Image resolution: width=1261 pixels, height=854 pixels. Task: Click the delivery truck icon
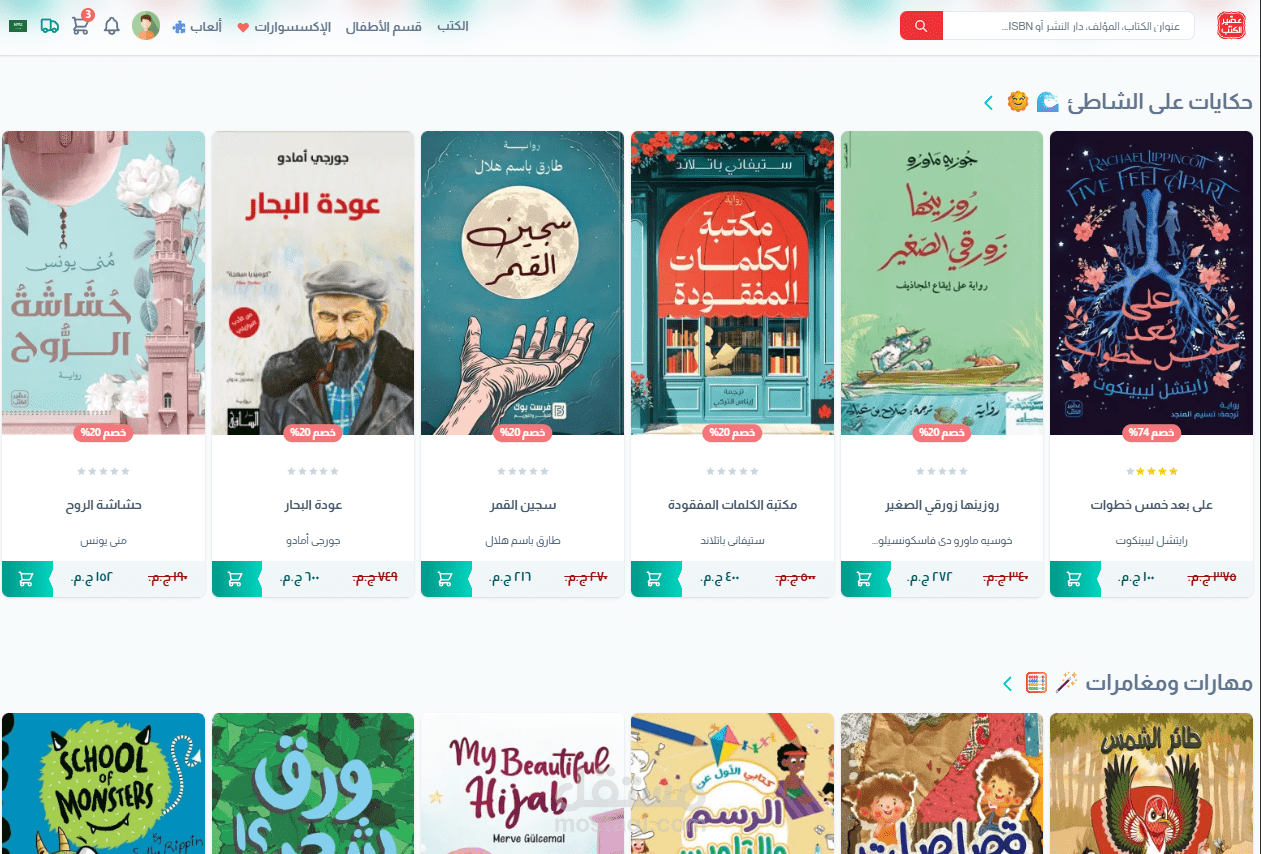50,26
